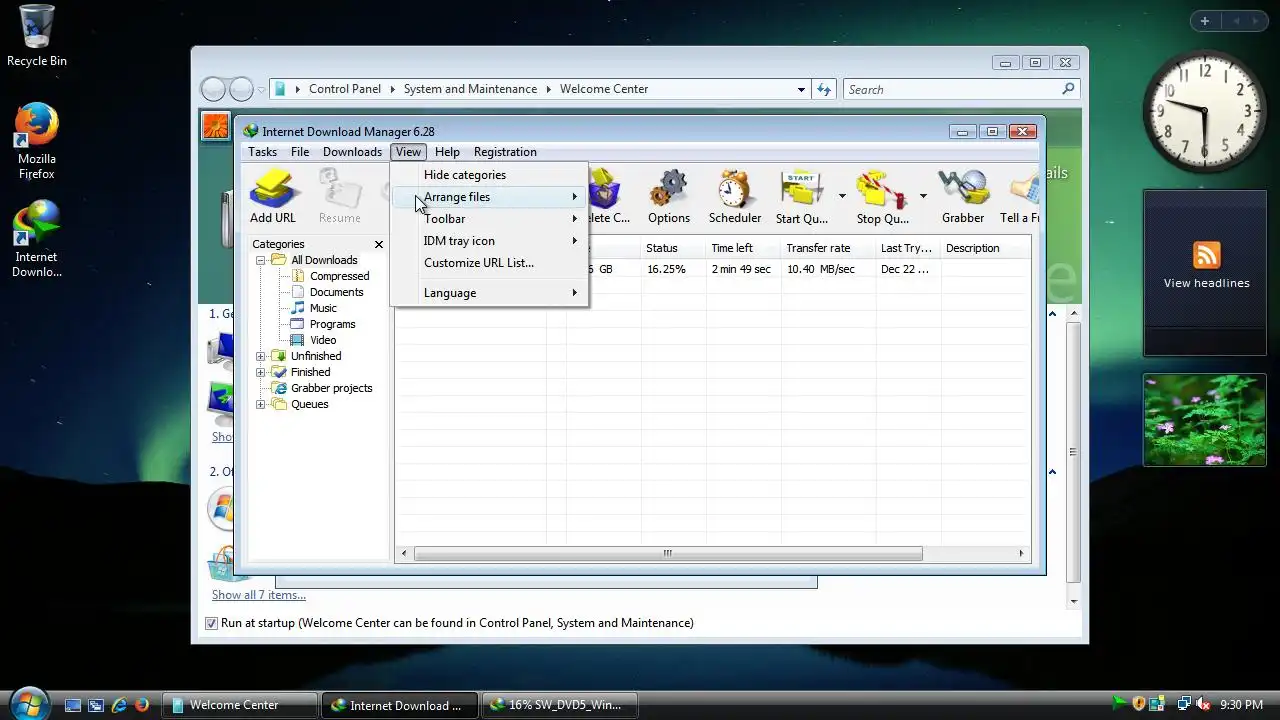Open Language submenu

coord(490,293)
